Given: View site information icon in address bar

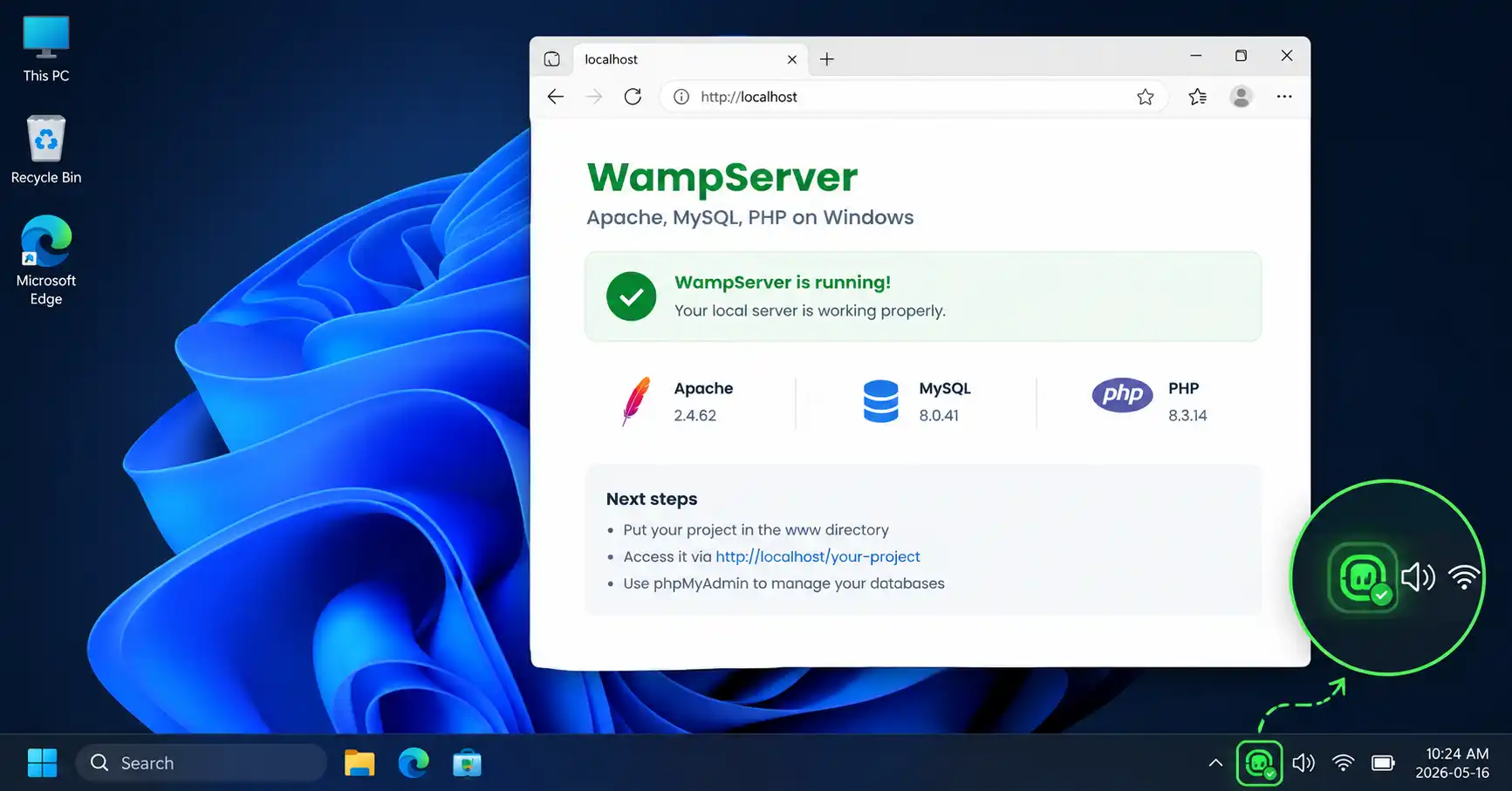Looking at the screenshot, I should click(x=681, y=97).
